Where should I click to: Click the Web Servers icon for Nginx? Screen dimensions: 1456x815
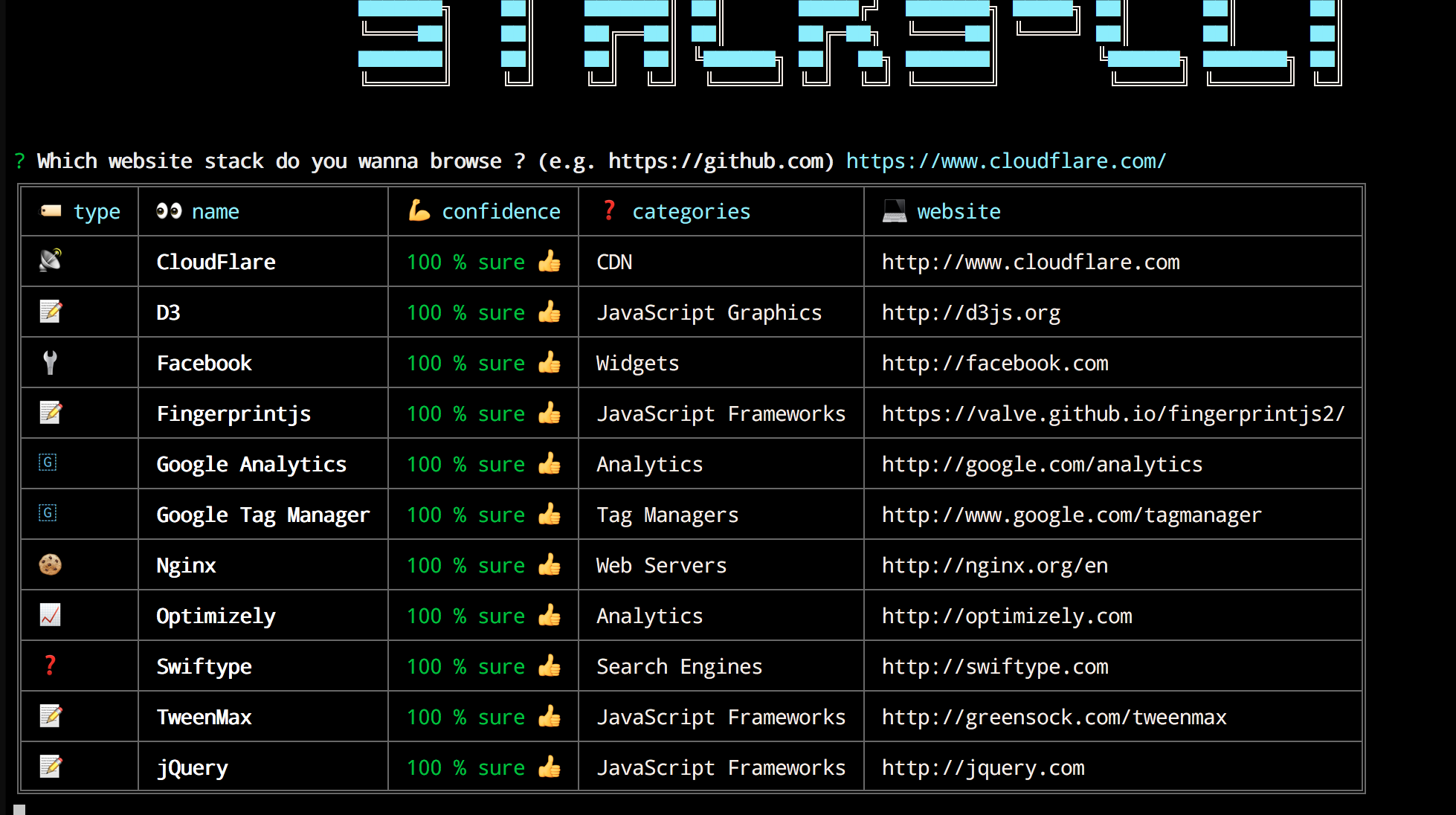49,565
